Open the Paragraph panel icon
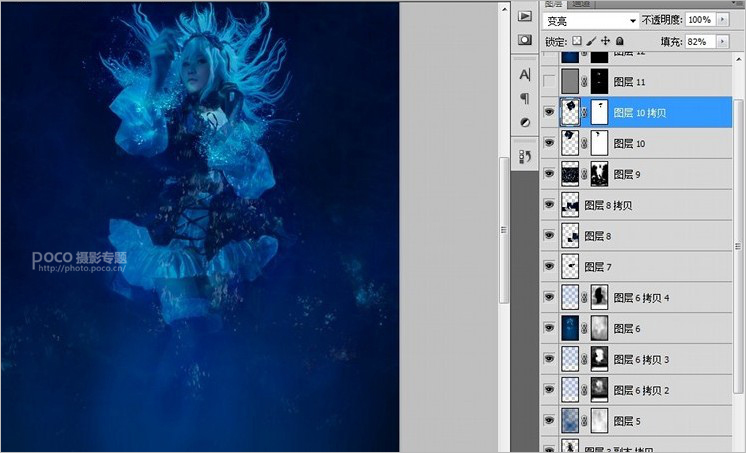The width and height of the screenshot is (746, 453). pos(524,98)
